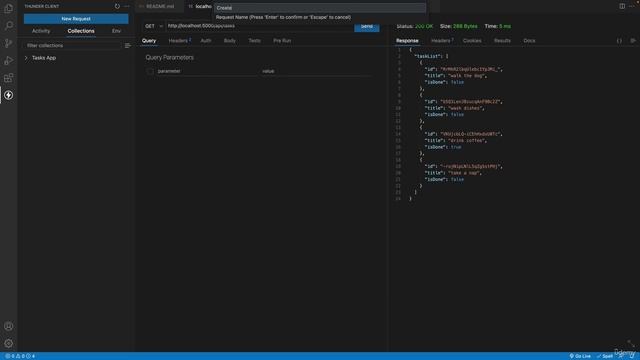Screen dimensions: 640x360
Task: Open the Extensions view
Action: pyautogui.click(x=8, y=78)
